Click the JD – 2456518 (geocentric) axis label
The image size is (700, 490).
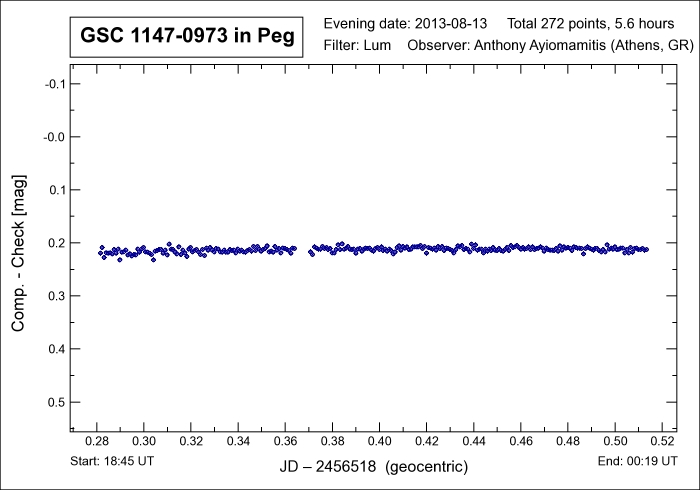point(374,467)
